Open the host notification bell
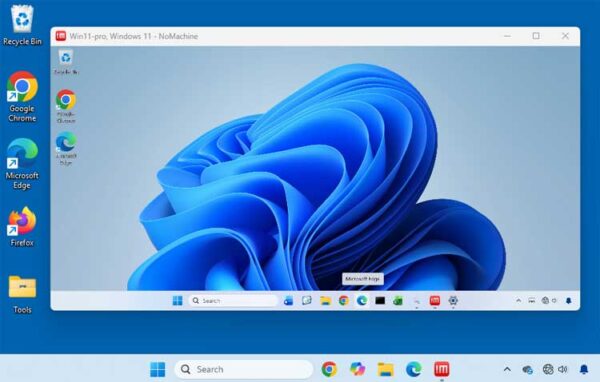Viewport: 600px width, 382px height. coord(584,369)
